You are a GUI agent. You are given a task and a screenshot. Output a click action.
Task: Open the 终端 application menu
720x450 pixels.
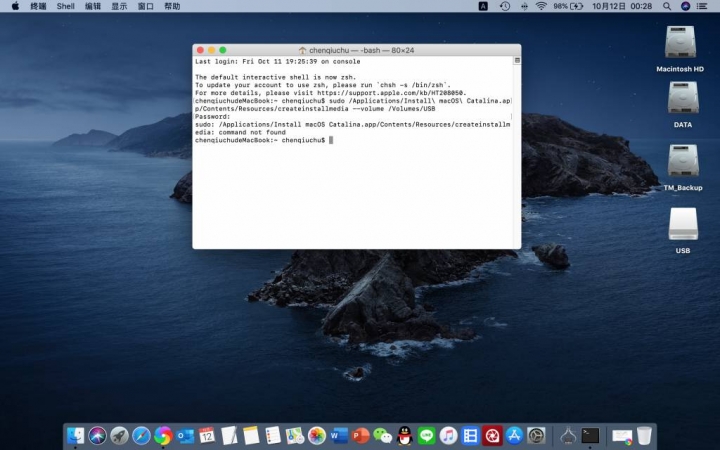tap(38, 6)
